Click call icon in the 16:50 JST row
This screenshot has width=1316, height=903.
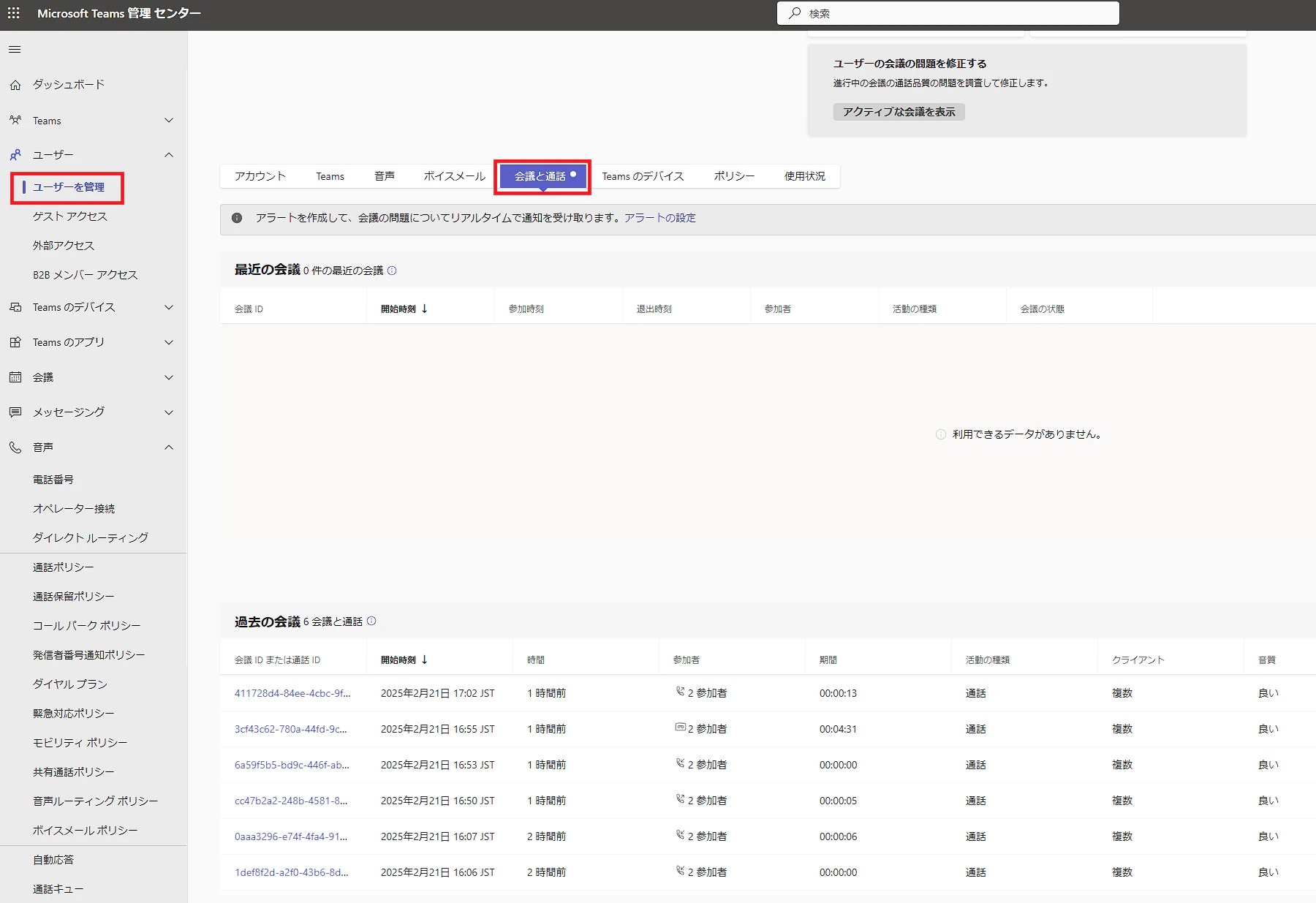680,798
